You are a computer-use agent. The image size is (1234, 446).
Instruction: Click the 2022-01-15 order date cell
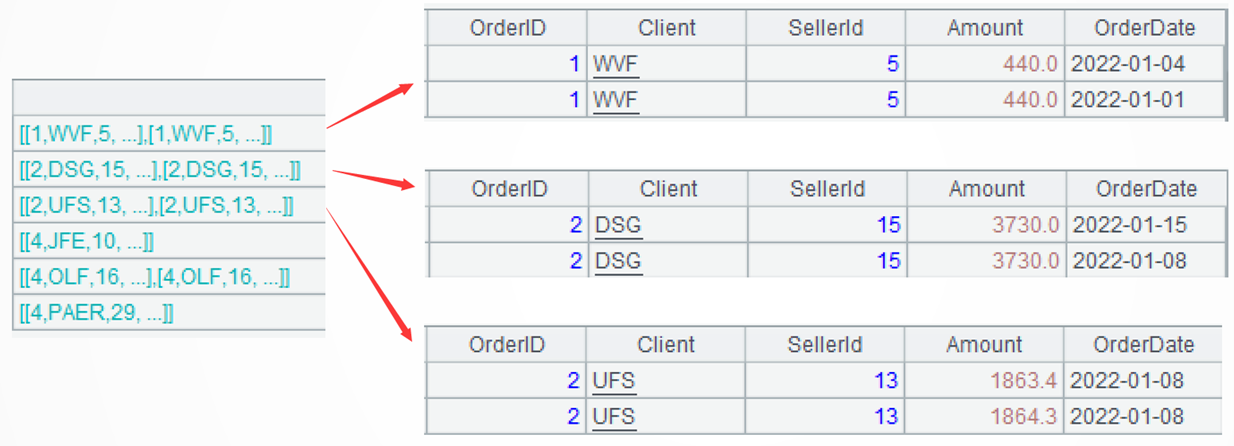tap(1130, 224)
